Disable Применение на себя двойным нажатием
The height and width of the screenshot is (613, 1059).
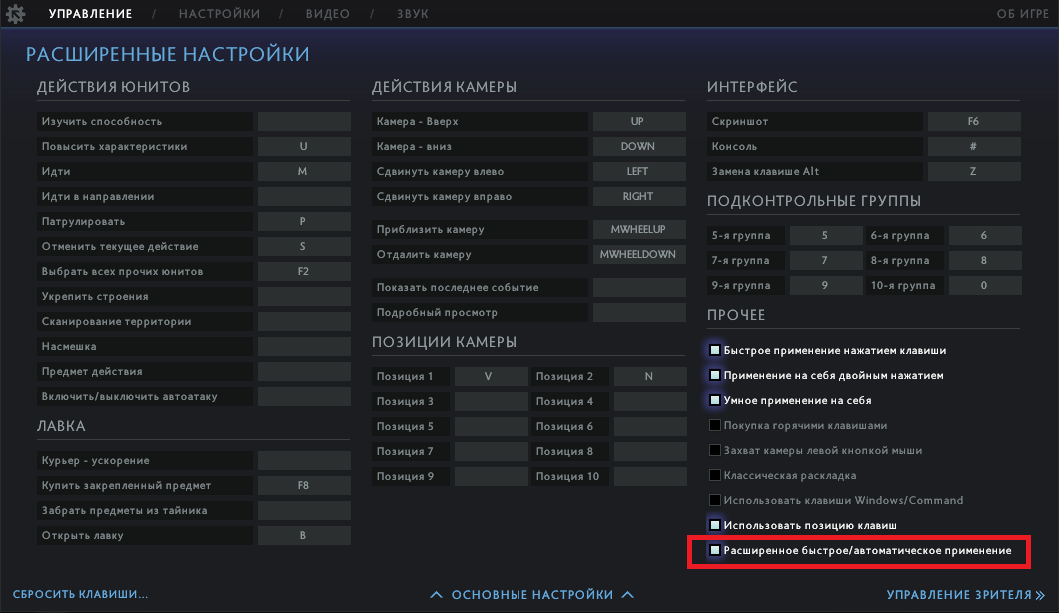pos(715,376)
